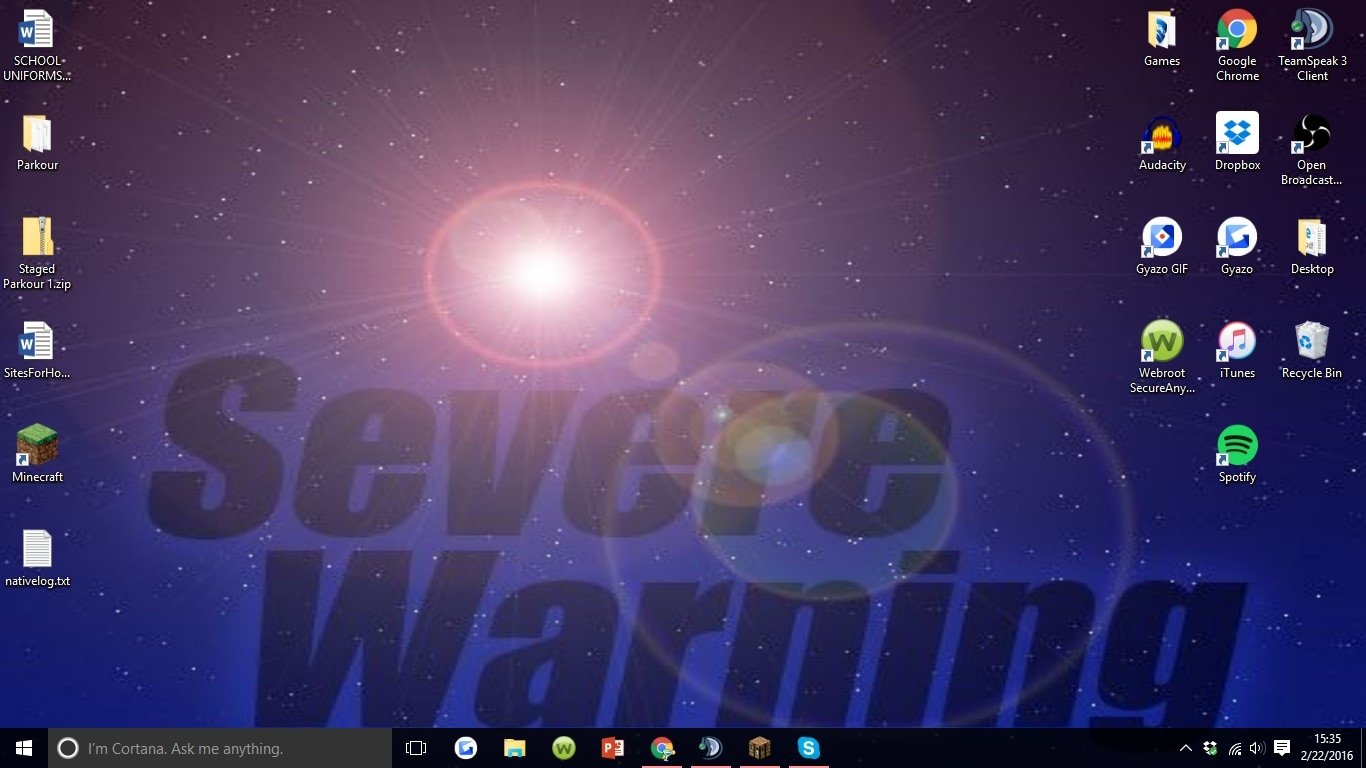Show hidden system tray icons
The image size is (1366, 768).
(x=1186, y=748)
